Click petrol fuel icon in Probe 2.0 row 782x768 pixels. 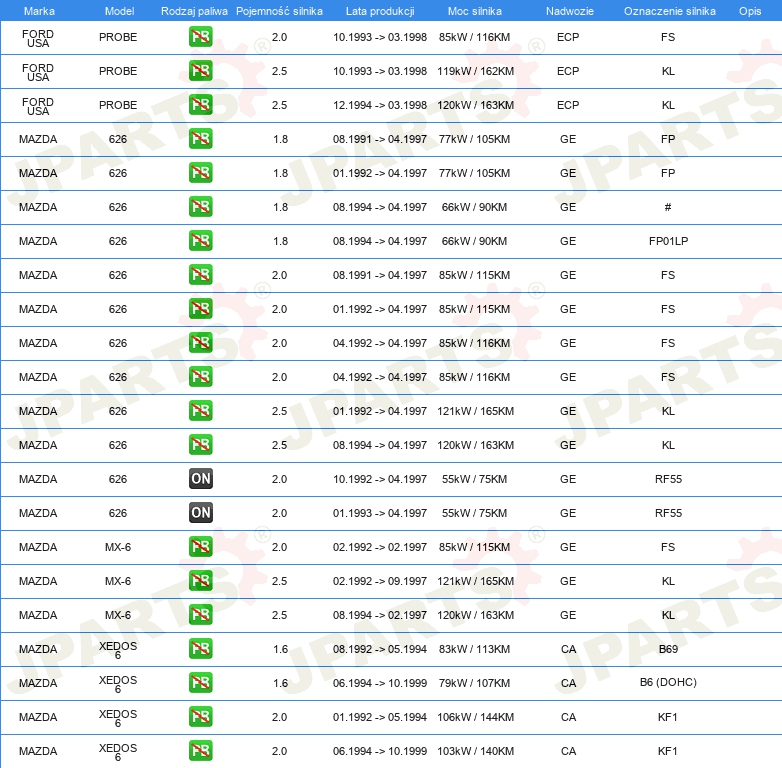tap(200, 37)
